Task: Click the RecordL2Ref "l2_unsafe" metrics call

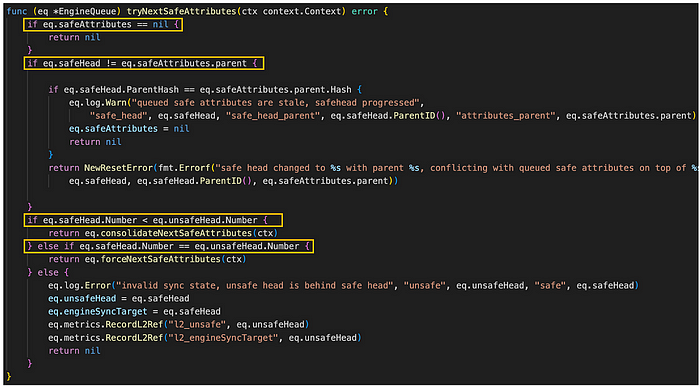Action: [x=179, y=324]
